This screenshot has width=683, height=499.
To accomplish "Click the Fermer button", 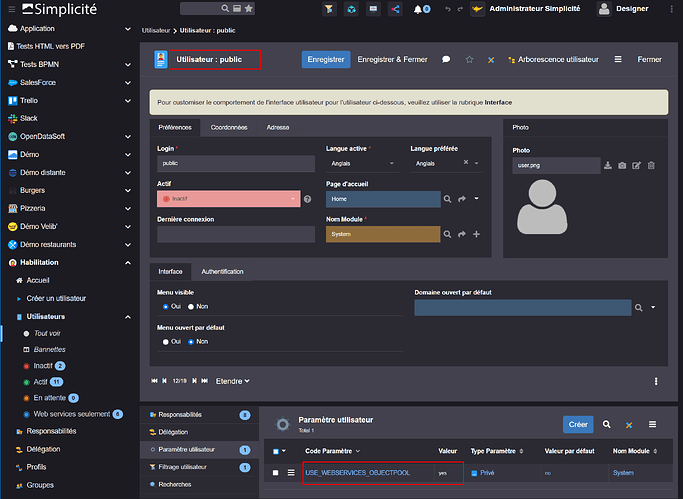I will pos(649,60).
